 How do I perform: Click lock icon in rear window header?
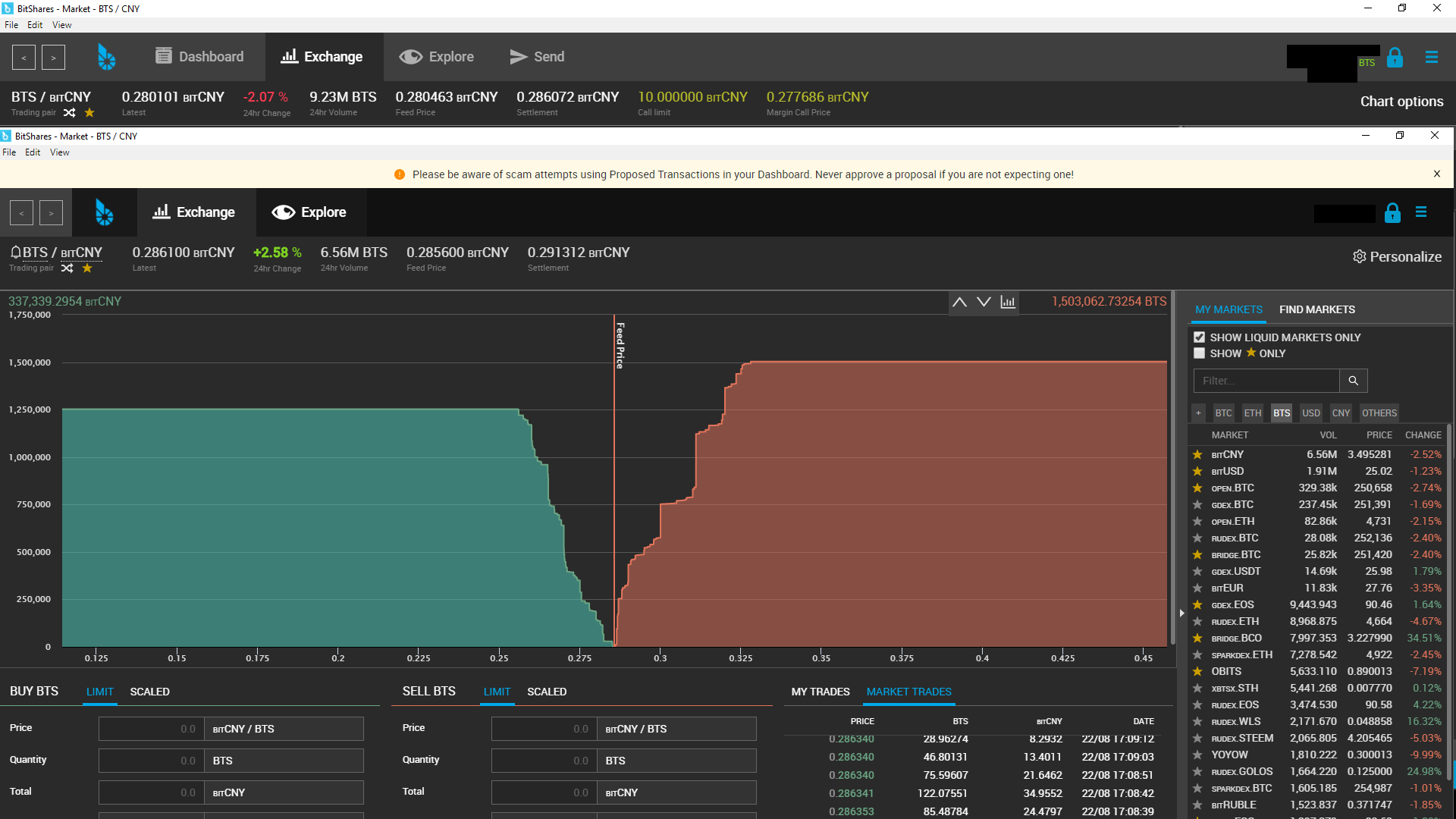click(1395, 58)
